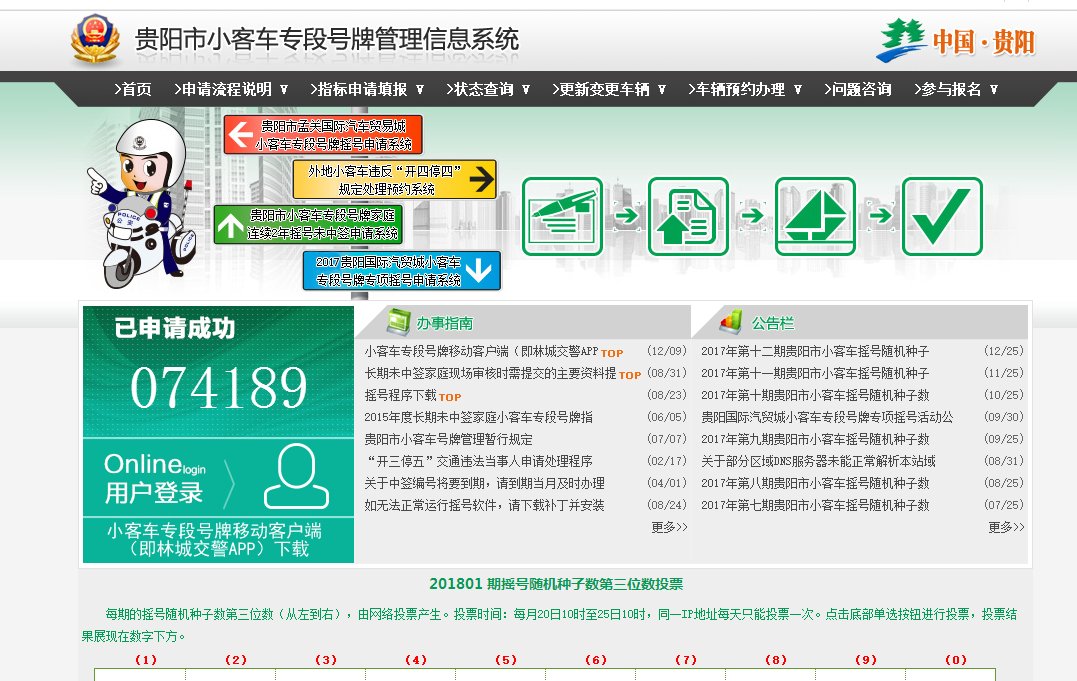This screenshot has height=681, width=1077.
Task: Select the 问题咨询 menu item
Action: pos(858,88)
